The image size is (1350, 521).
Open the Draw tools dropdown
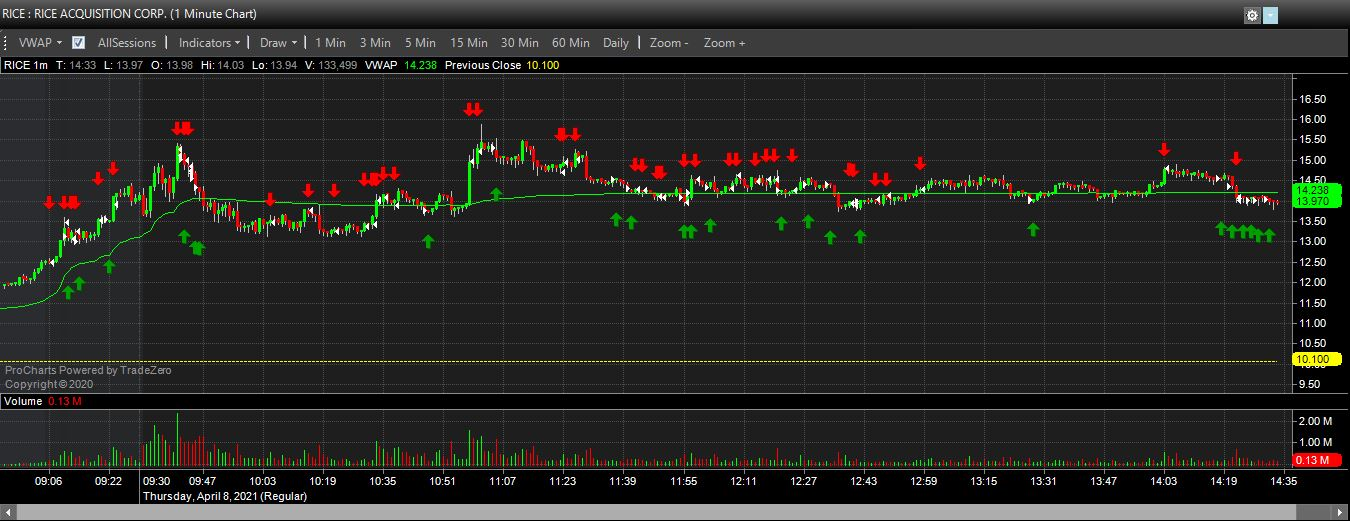[278, 43]
